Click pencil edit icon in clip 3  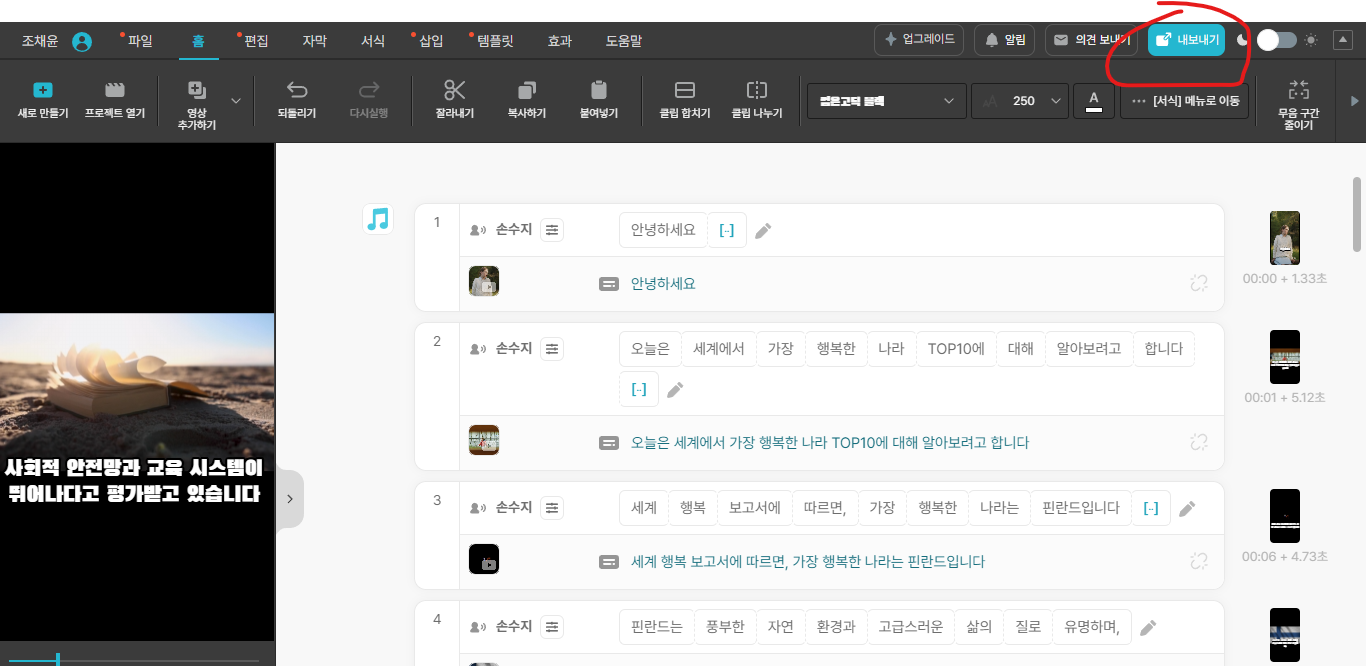(x=1187, y=509)
